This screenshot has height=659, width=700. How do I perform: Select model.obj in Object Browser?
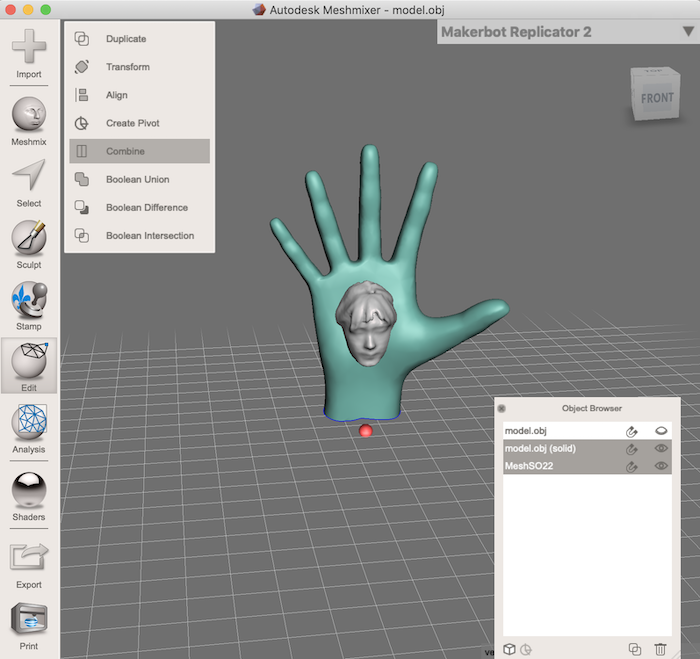click(587, 431)
